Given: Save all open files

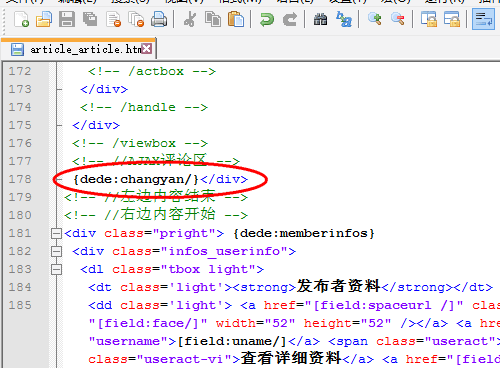Looking at the screenshot, I should [x=90, y=19].
